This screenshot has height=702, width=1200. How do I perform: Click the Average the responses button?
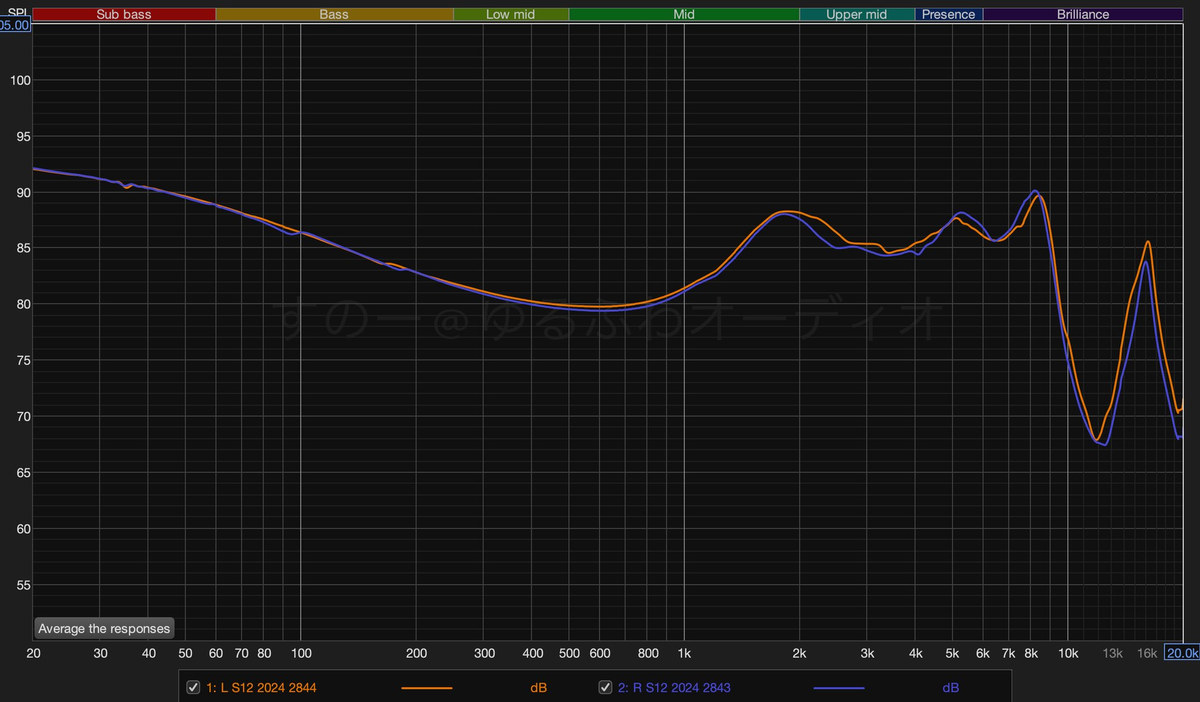(104, 629)
